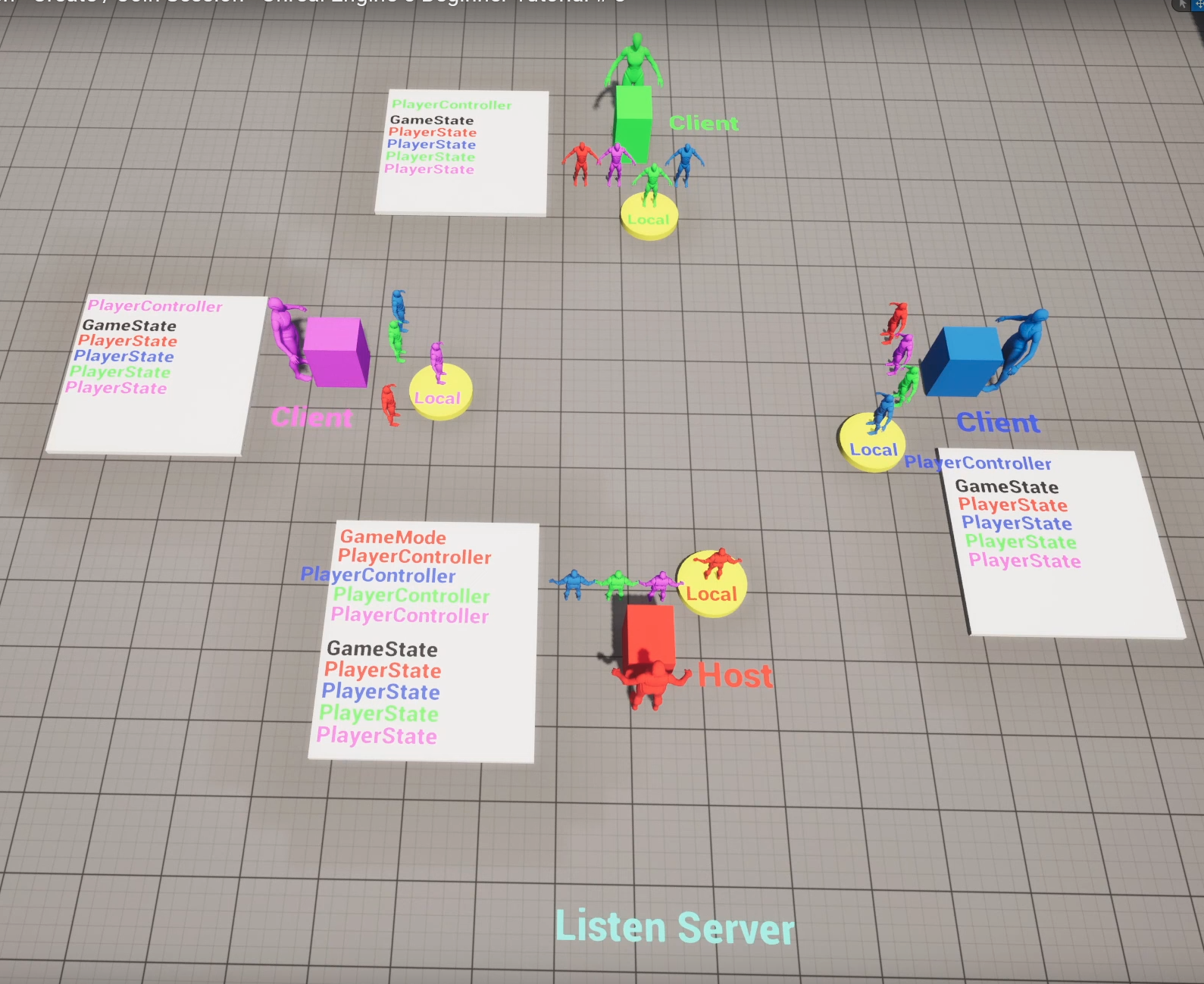The image size is (1204, 984).
Task: Select small blue mannequin right of green cube
Action: tap(685, 164)
